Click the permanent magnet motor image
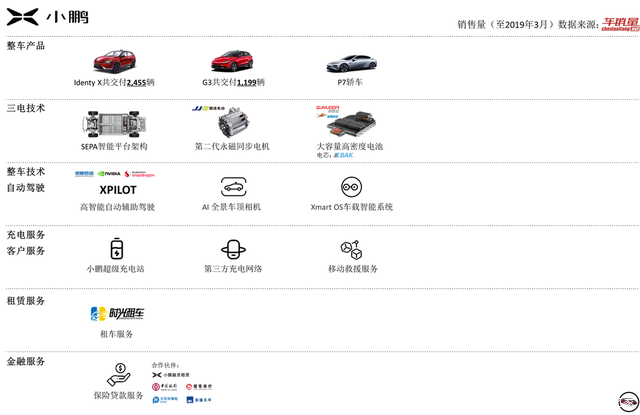 [236, 124]
